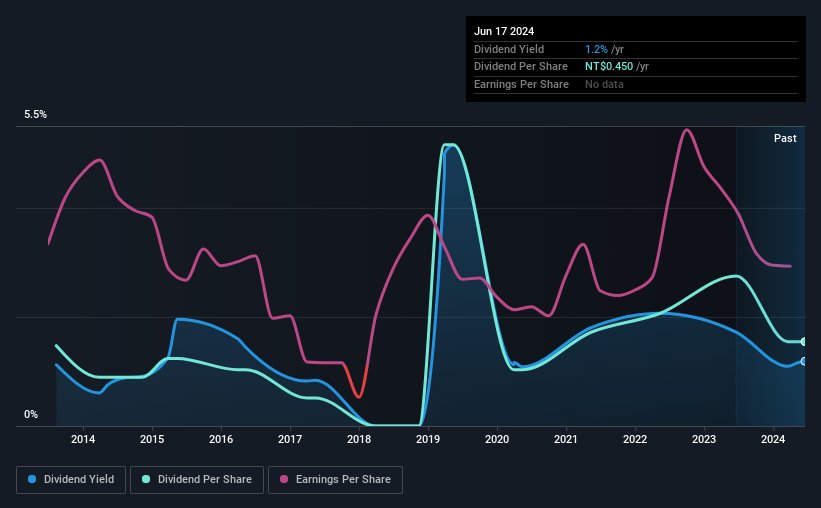Select the blue endpoint marker on chart
Image resolution: width=821 pixels, height=508 pixels.
pos(803,361)
